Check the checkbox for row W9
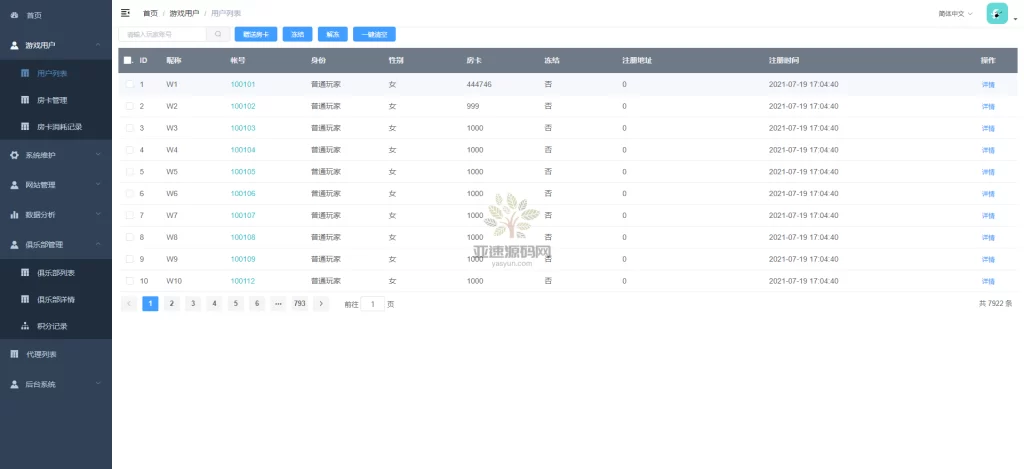This screenshot has height=469, width=1024. click(x=129, y=259)
